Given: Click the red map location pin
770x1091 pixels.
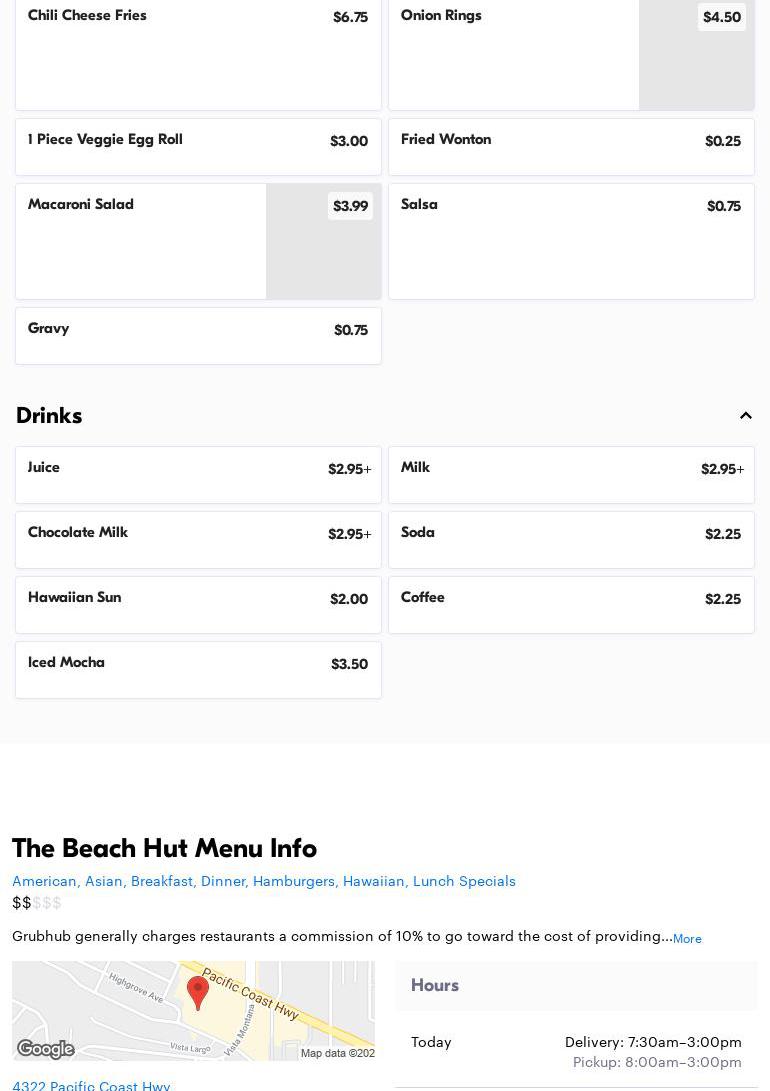Looking at the screenshot, I should 198,991.
